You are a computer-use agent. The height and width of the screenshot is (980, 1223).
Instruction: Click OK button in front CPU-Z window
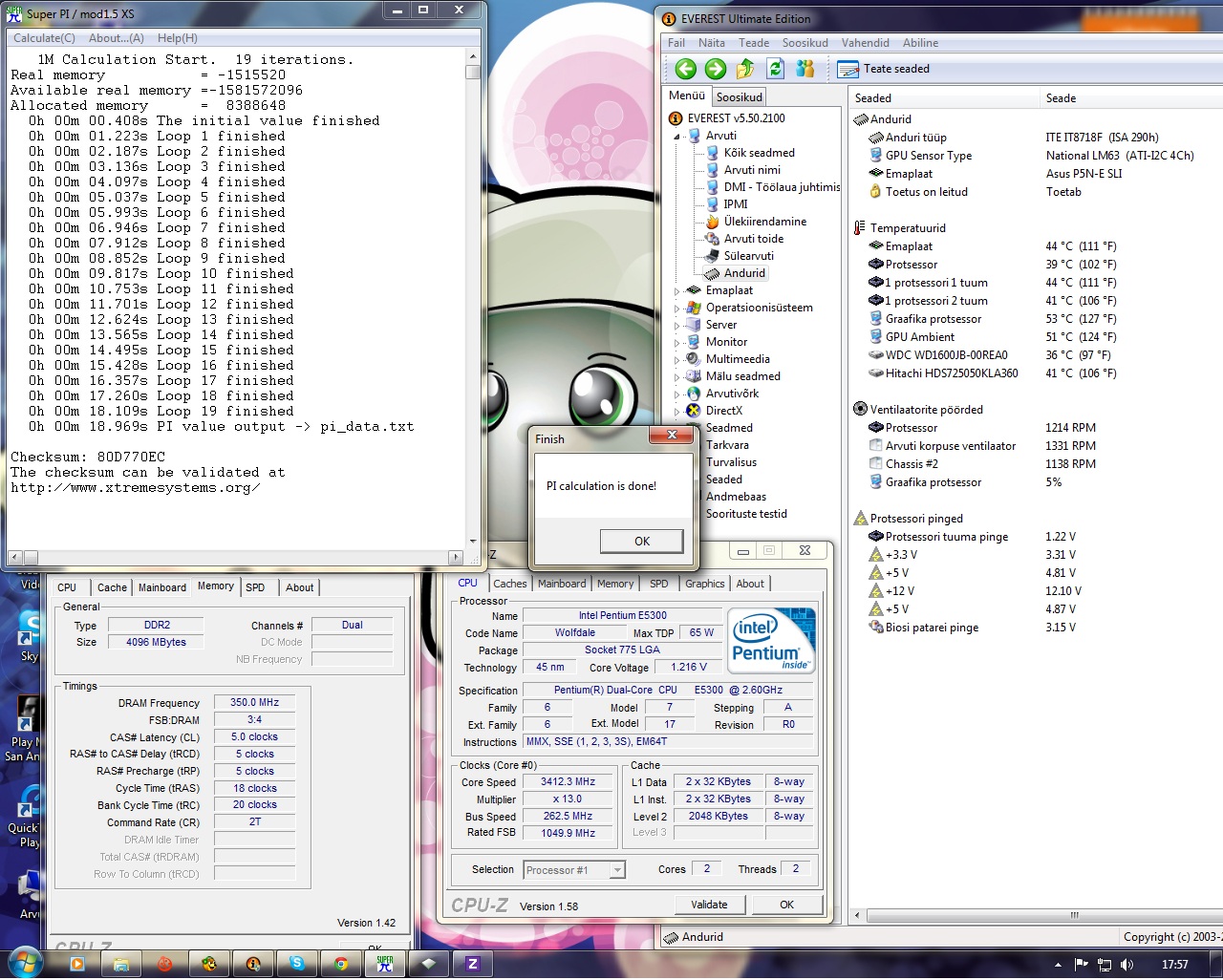(786, 905)
